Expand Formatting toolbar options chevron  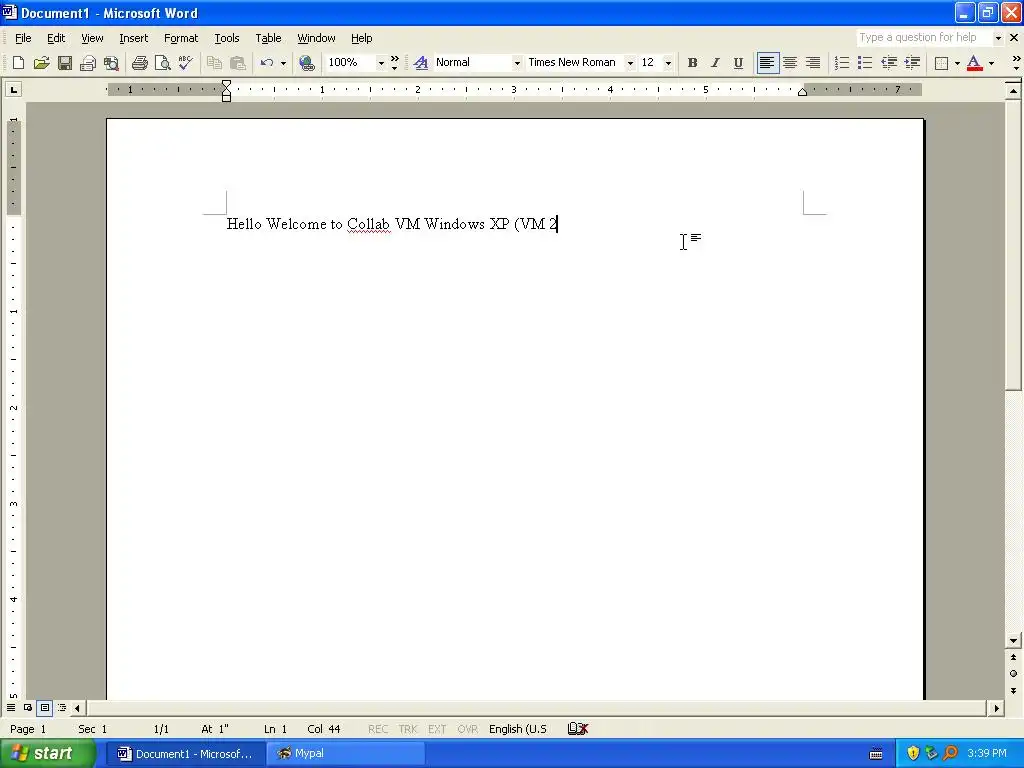(x=1016, y=63)
